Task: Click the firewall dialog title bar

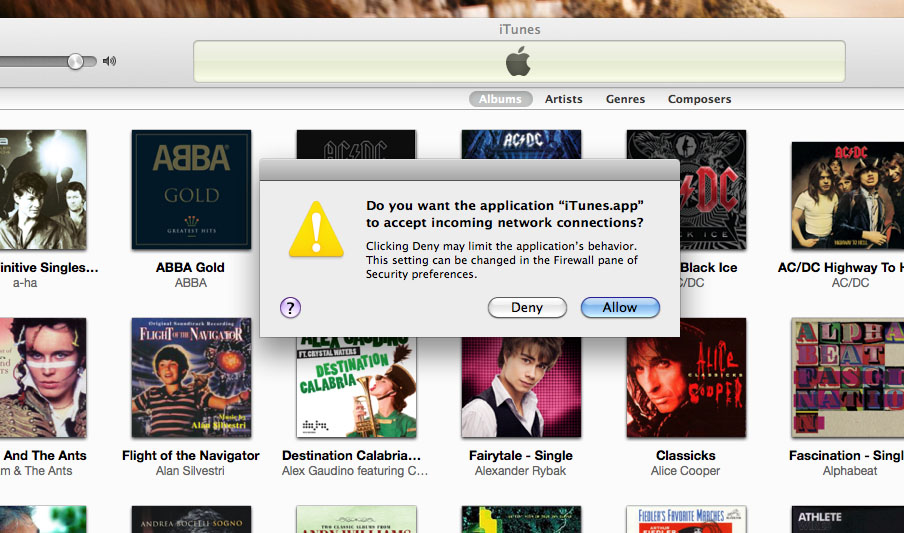Action: click(469, 170)
